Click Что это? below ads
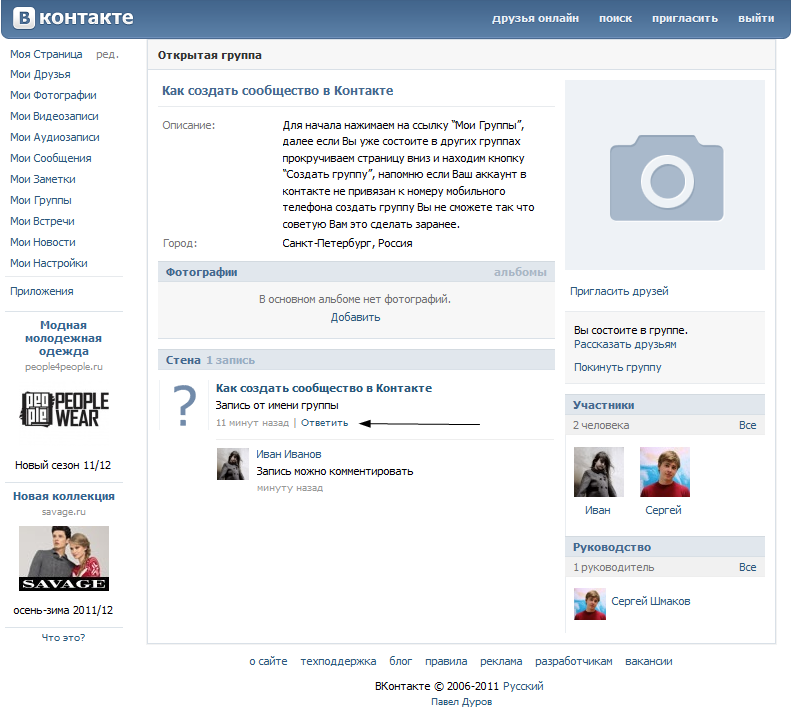Viewport: 796px width, 715px height. pos(63,640)
